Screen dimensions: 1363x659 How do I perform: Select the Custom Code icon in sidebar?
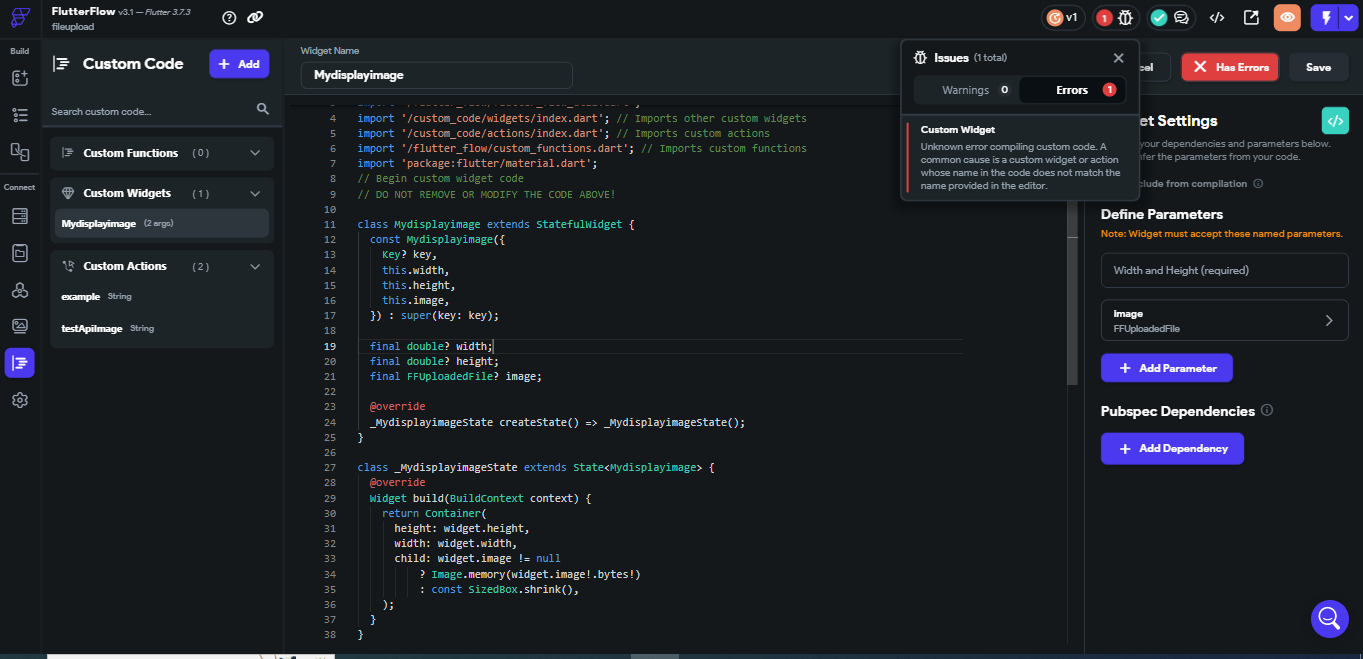(x=20, y=363)
